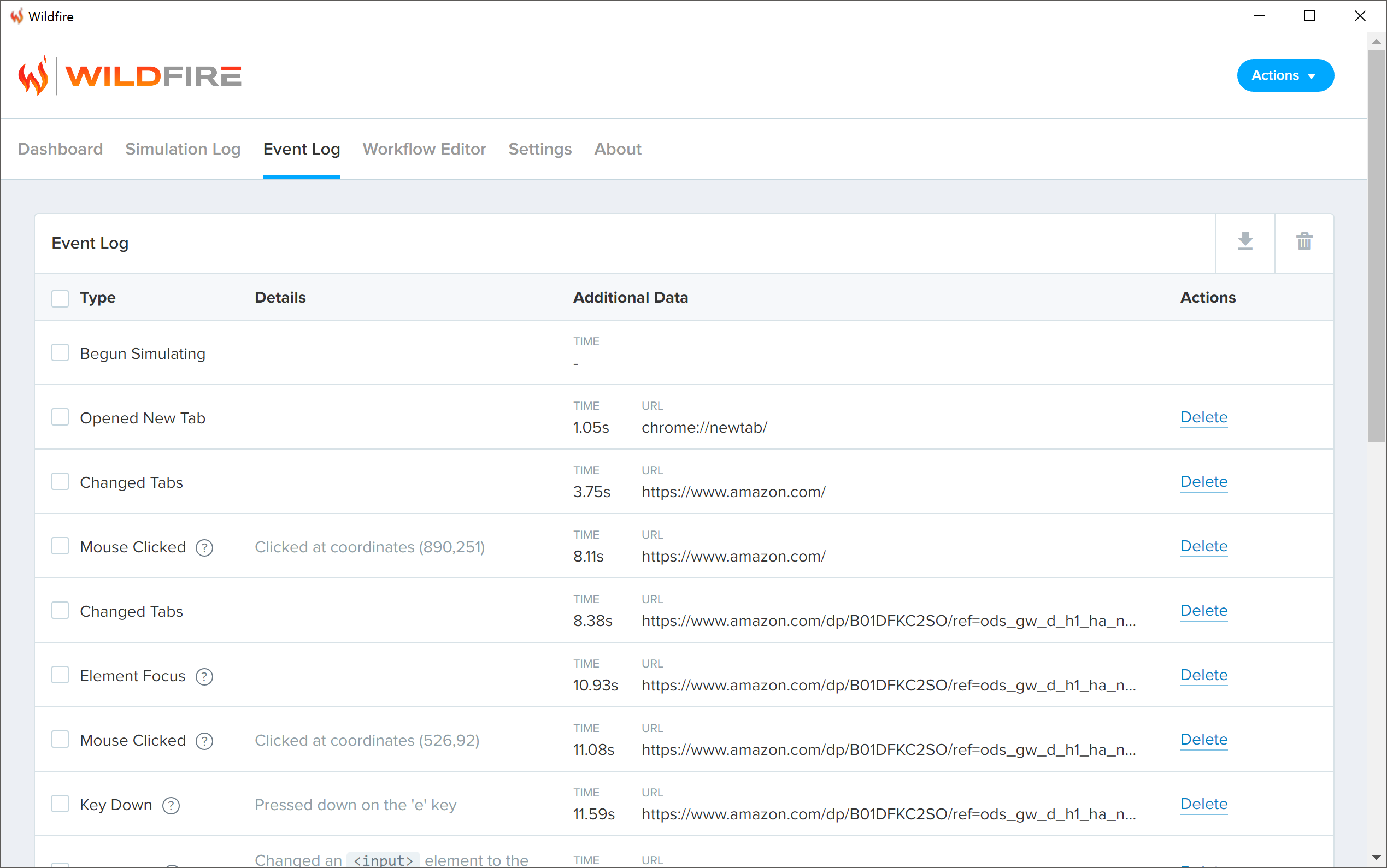
Task: Go to the Settings tab
Action: click(539, 149)
